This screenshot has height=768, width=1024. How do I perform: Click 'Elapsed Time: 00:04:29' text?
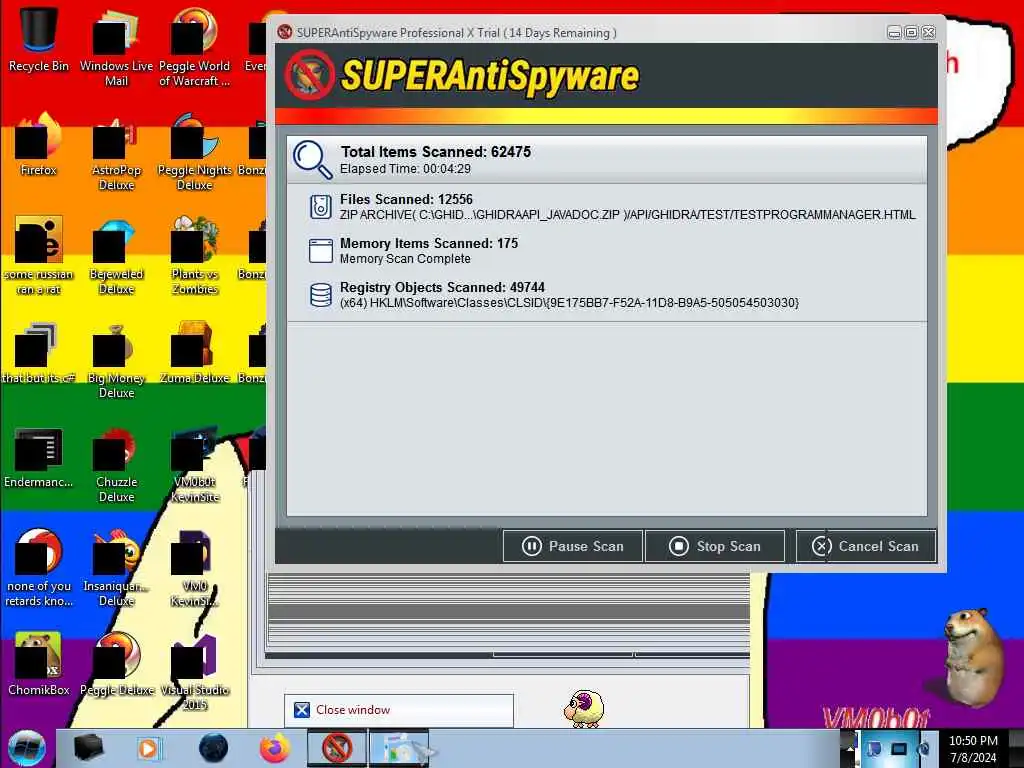click(405, 169)
